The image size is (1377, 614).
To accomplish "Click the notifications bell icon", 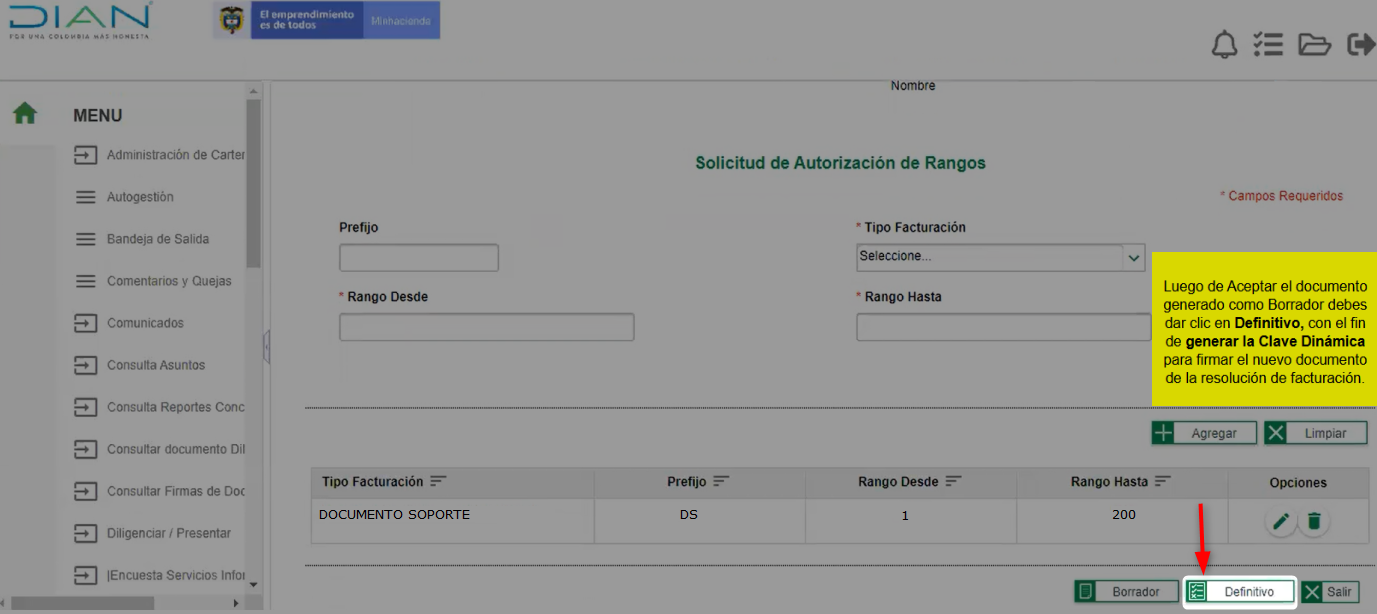I will tap(1224, 45).
